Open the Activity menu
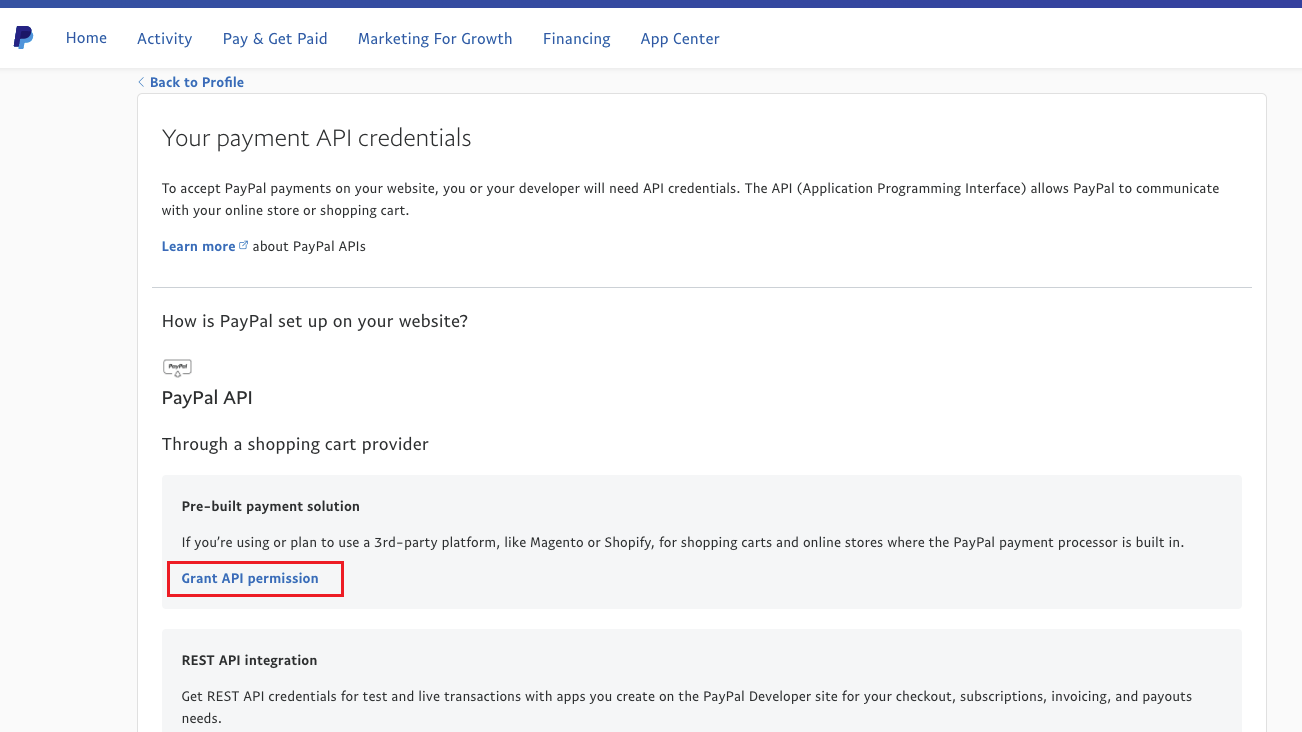Image resolution: width=1302 pixels, height=732 pixels. tap(164, 38)
